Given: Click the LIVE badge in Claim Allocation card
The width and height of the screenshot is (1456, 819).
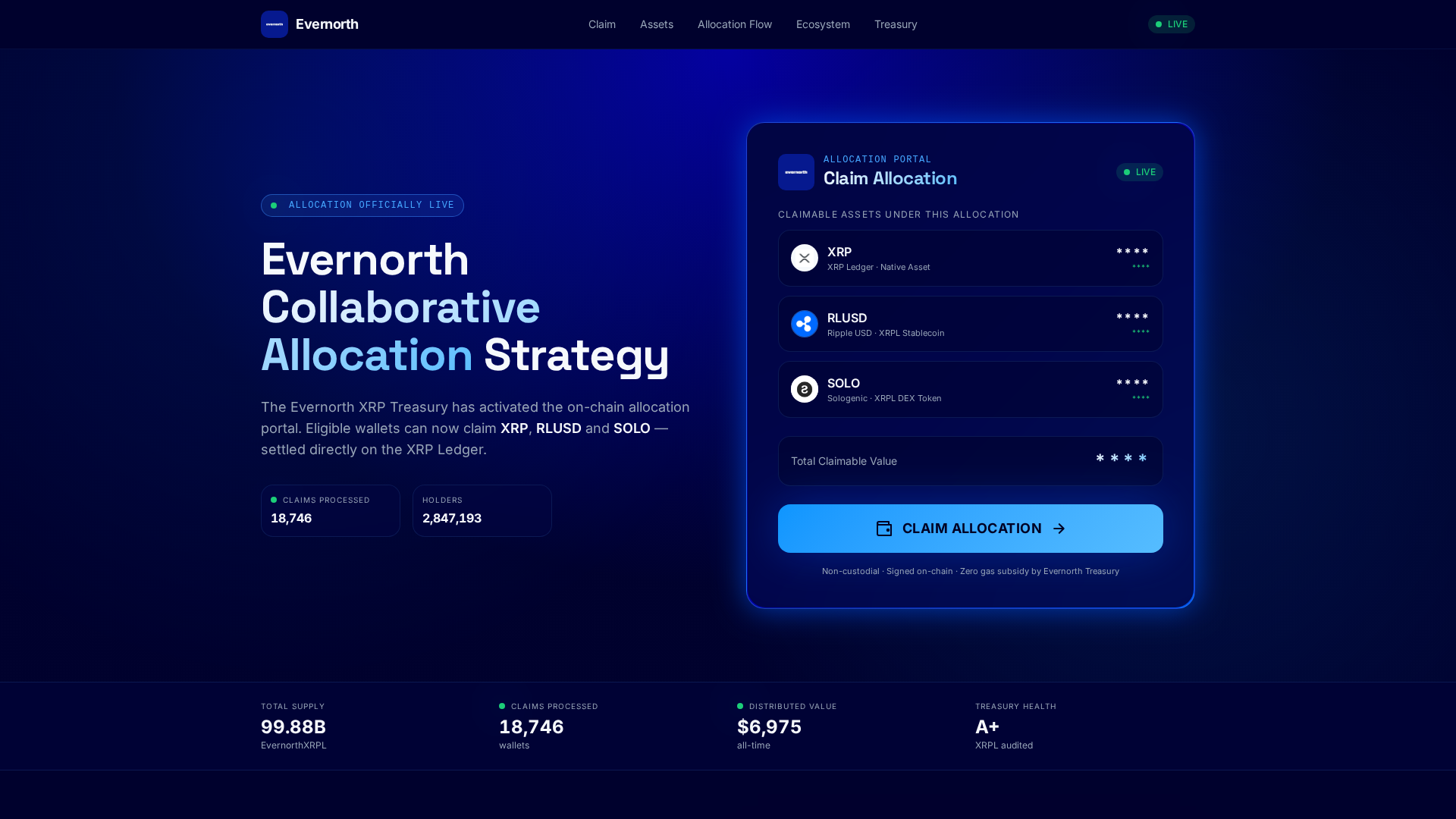Looking at the screenshot, I should pyautogui.click(x=1139, y=172).
